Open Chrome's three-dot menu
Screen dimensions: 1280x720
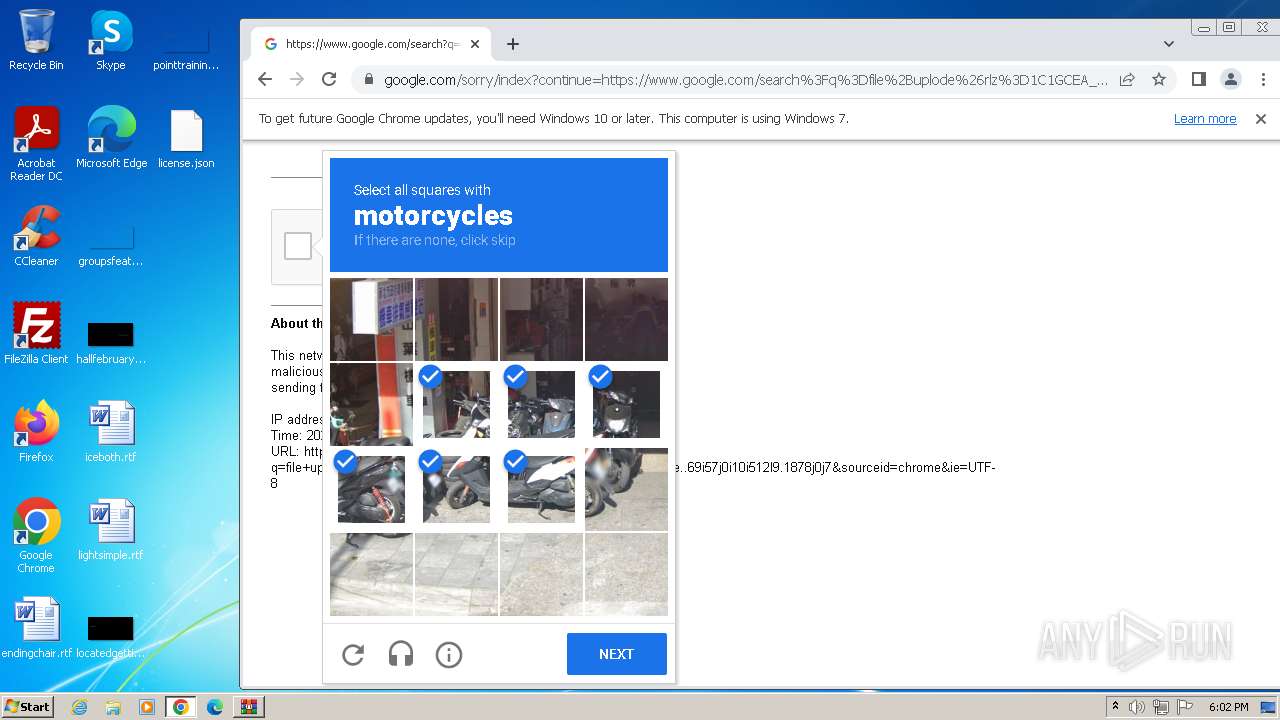(1261, 79)
